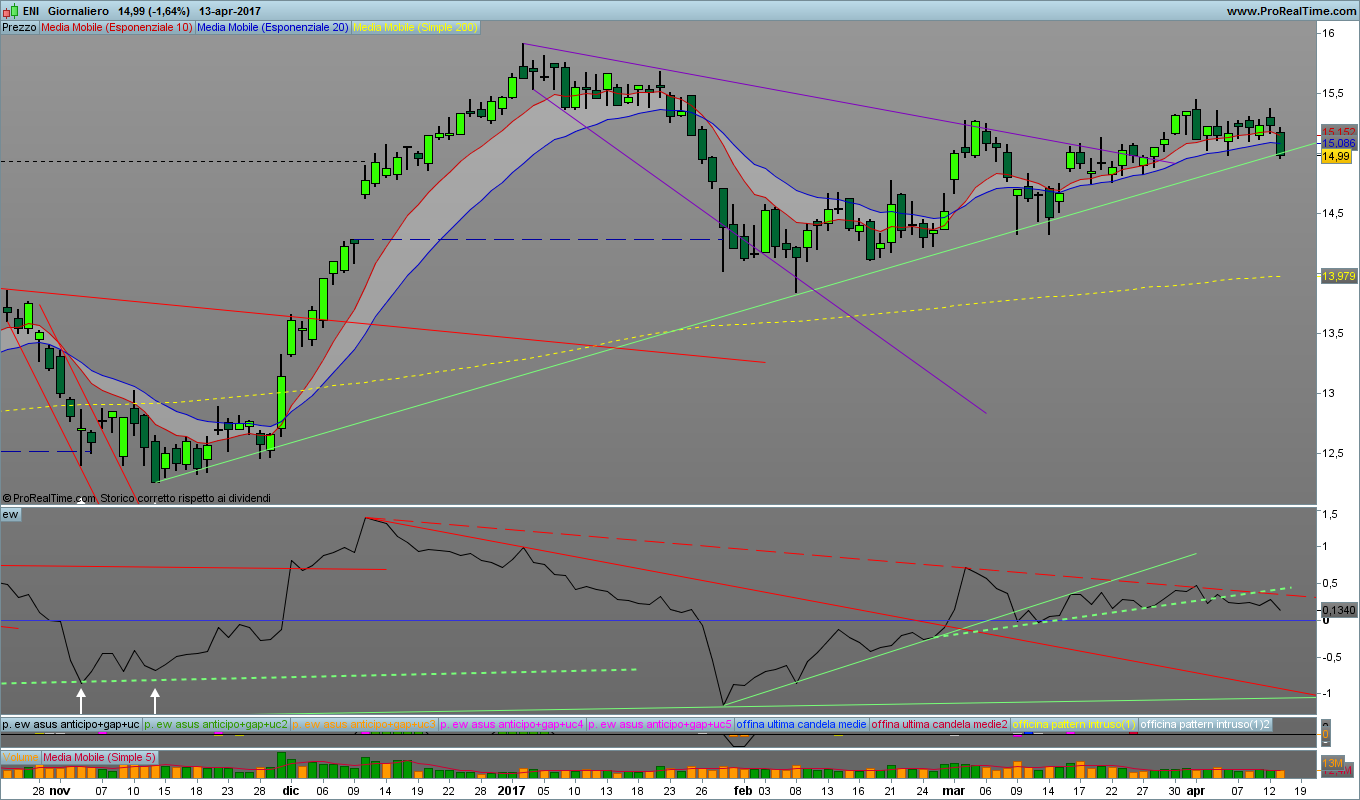This screenshot has width=1360, height=800.
Task: Click the 12,5 price level on the axis
Action: point(1333,453)
